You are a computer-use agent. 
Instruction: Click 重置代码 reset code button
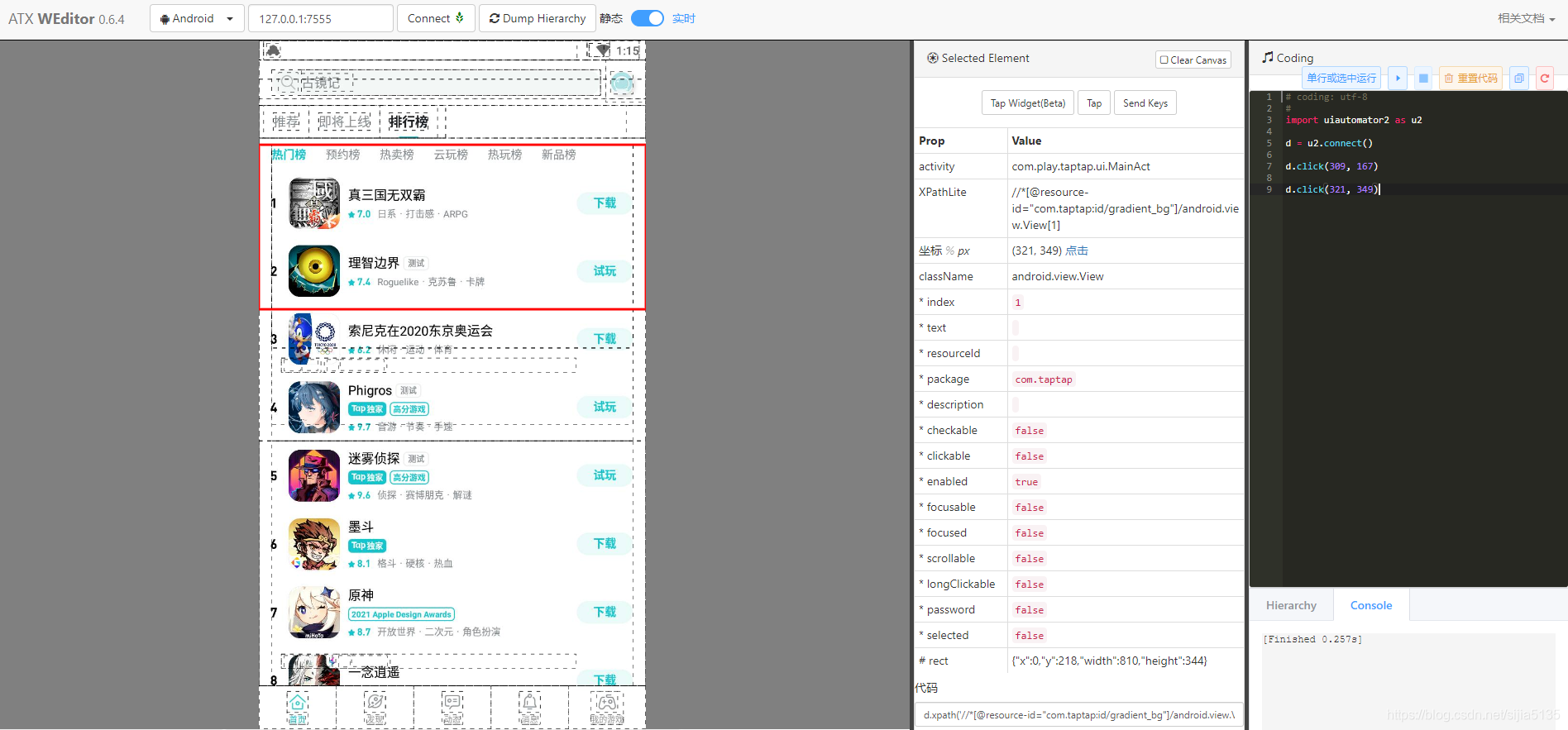pos(1471,79)
